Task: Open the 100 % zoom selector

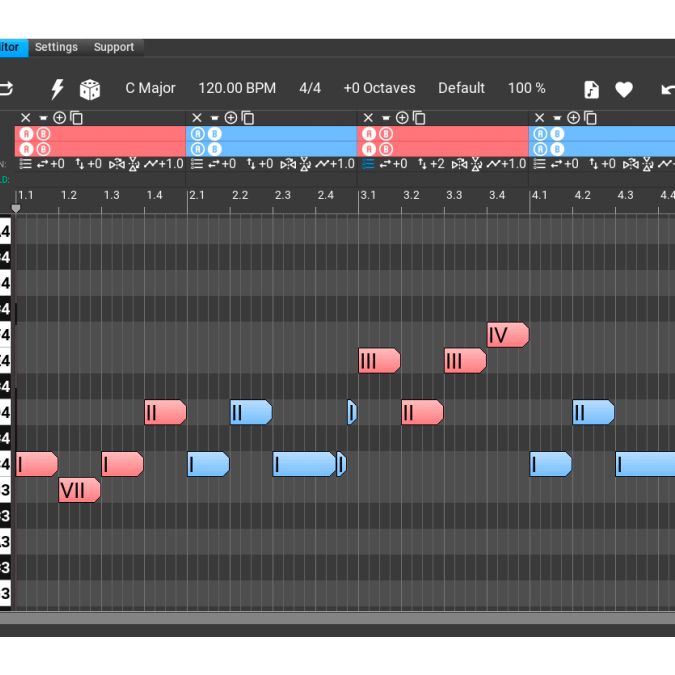Action: click(526, 88)
